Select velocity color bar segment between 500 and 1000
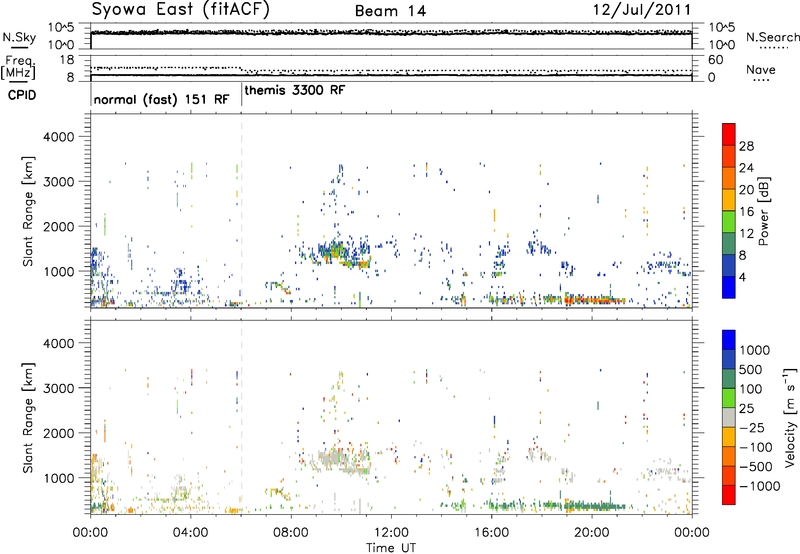Viewport: 800px width, 554px height. coord(729,360)
